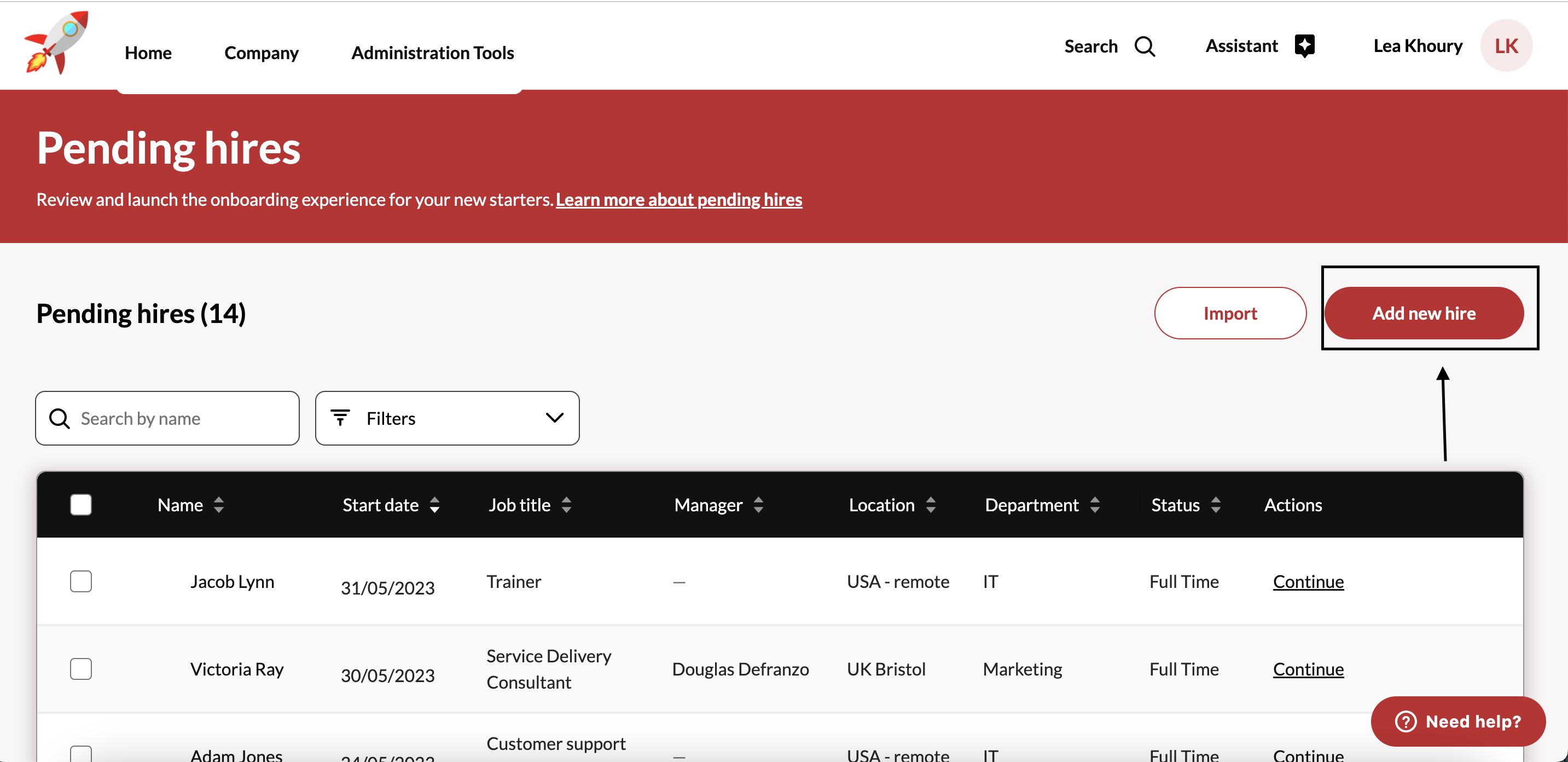This screenshot has width=1568, height=762.
Task: Open Learn more about pending hires link
Action: (679, 200)
